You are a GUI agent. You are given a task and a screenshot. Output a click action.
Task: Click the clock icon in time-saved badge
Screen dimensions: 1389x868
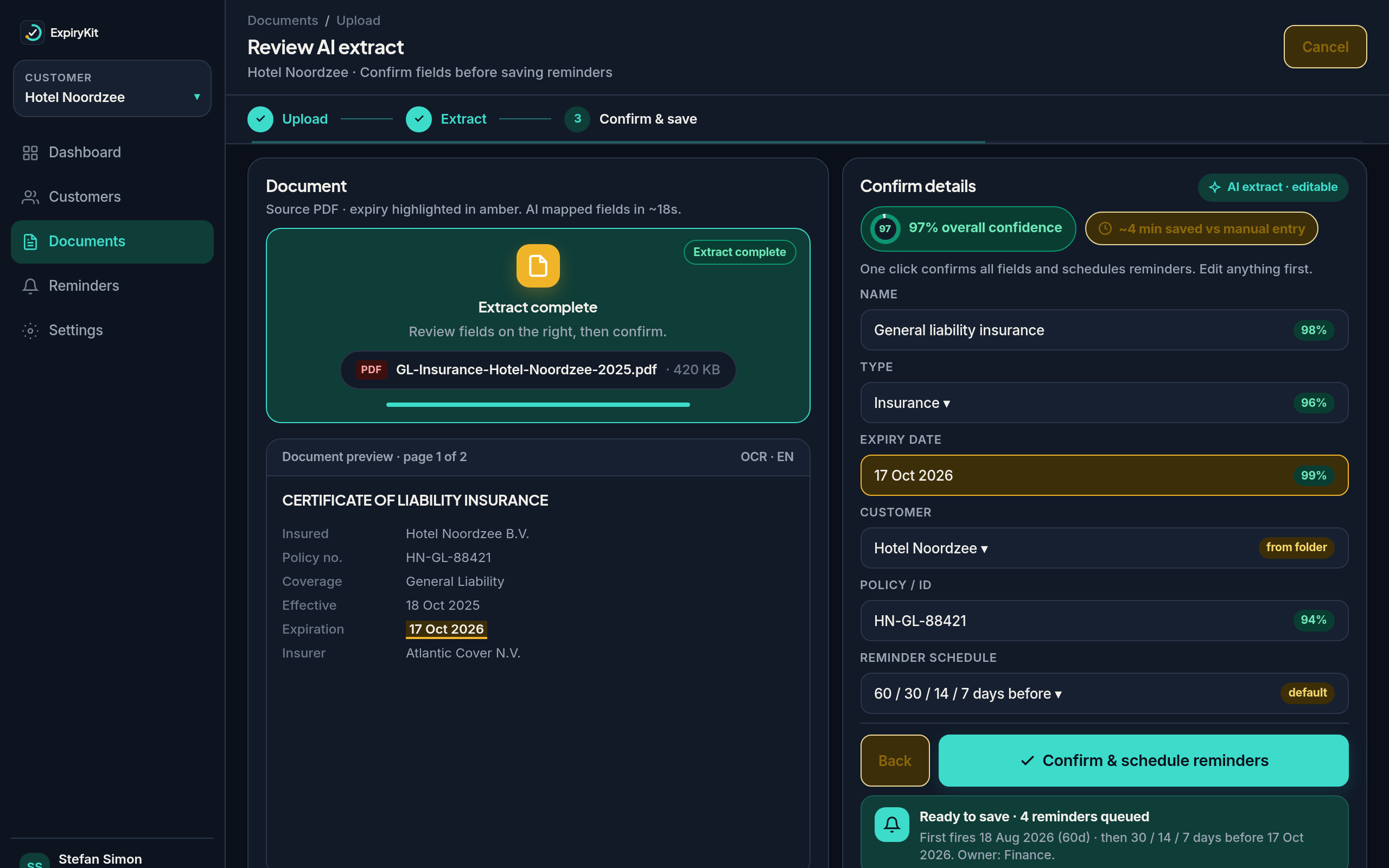(1105, 228)
